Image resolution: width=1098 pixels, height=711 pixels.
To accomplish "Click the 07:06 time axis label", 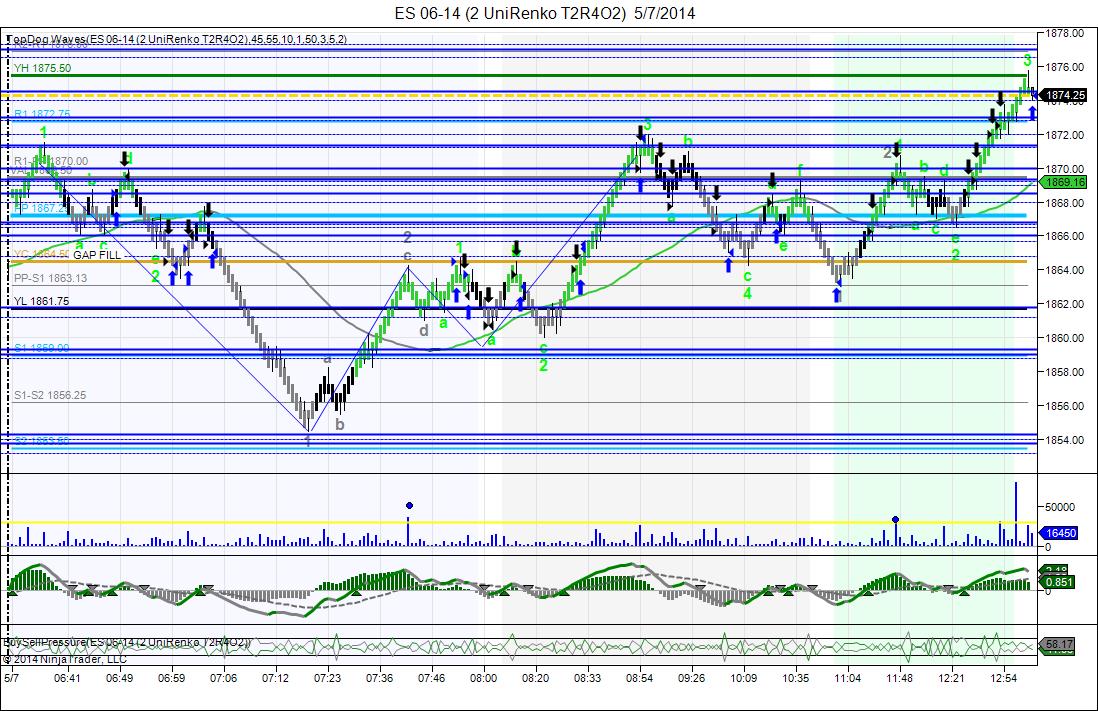I will click(223, 678).
